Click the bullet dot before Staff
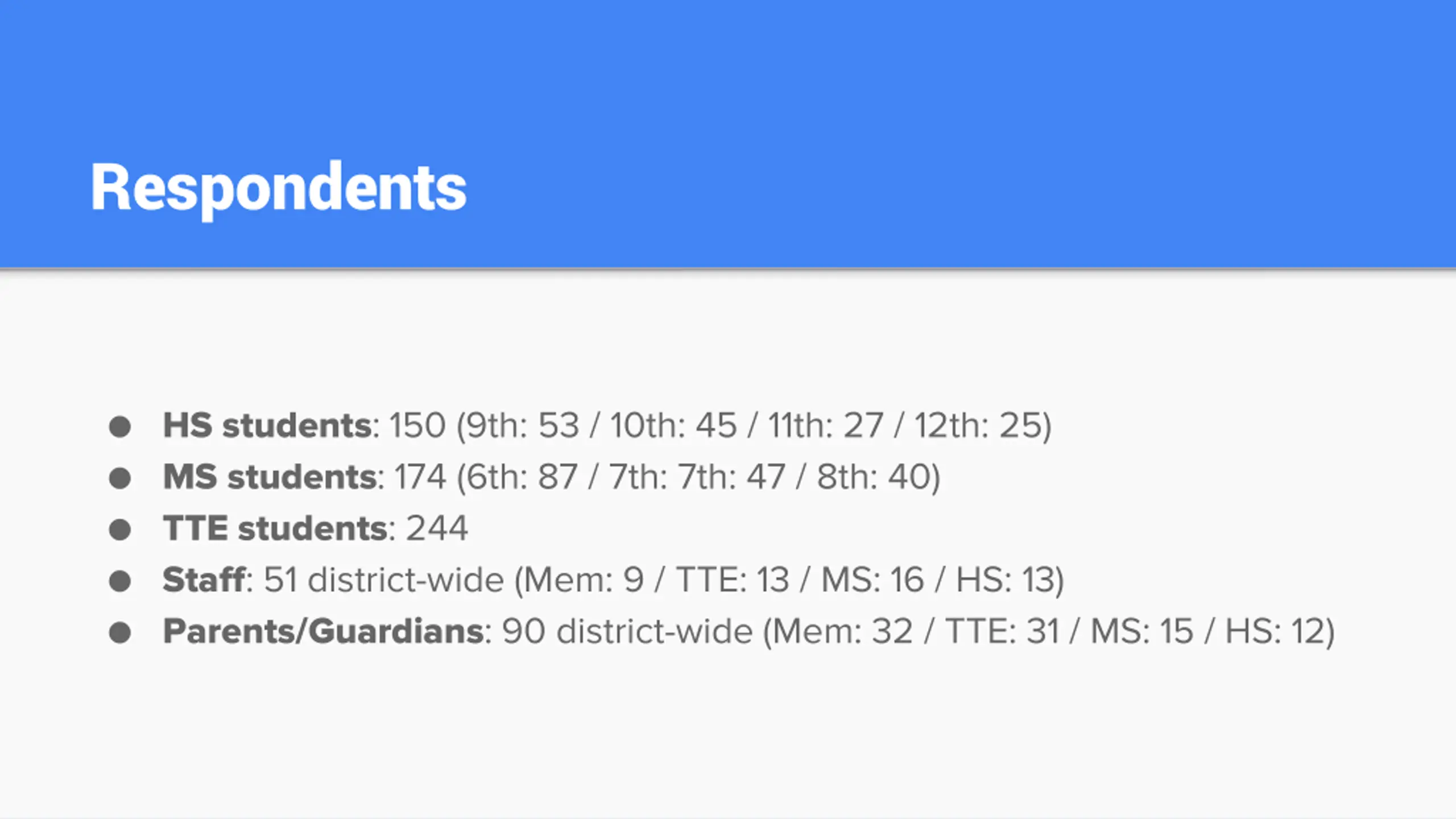 [x=120, y=581]
